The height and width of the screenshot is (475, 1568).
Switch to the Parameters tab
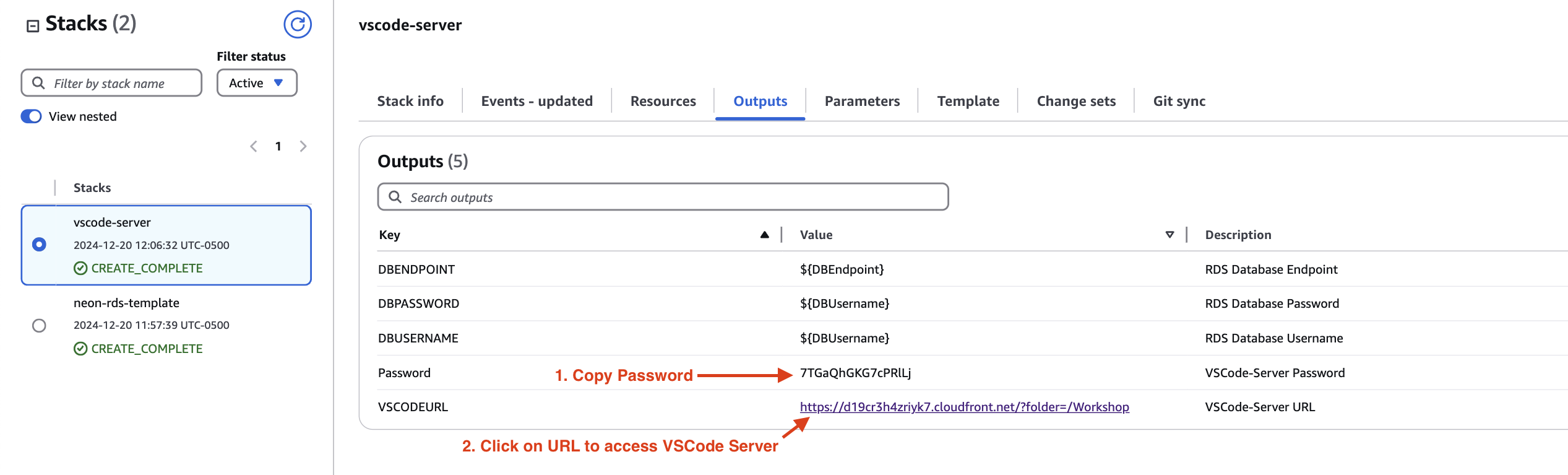coord(862,100)
